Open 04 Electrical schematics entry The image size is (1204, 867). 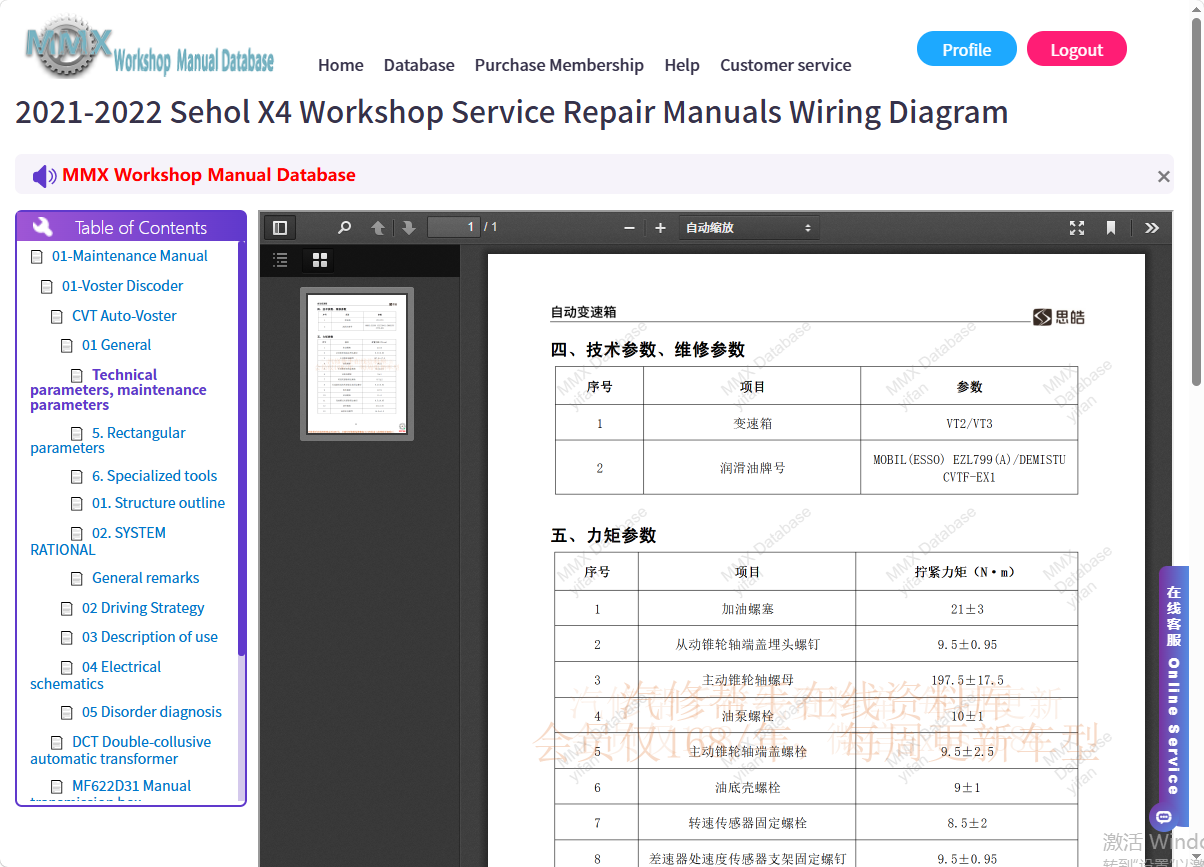point(96,675)
